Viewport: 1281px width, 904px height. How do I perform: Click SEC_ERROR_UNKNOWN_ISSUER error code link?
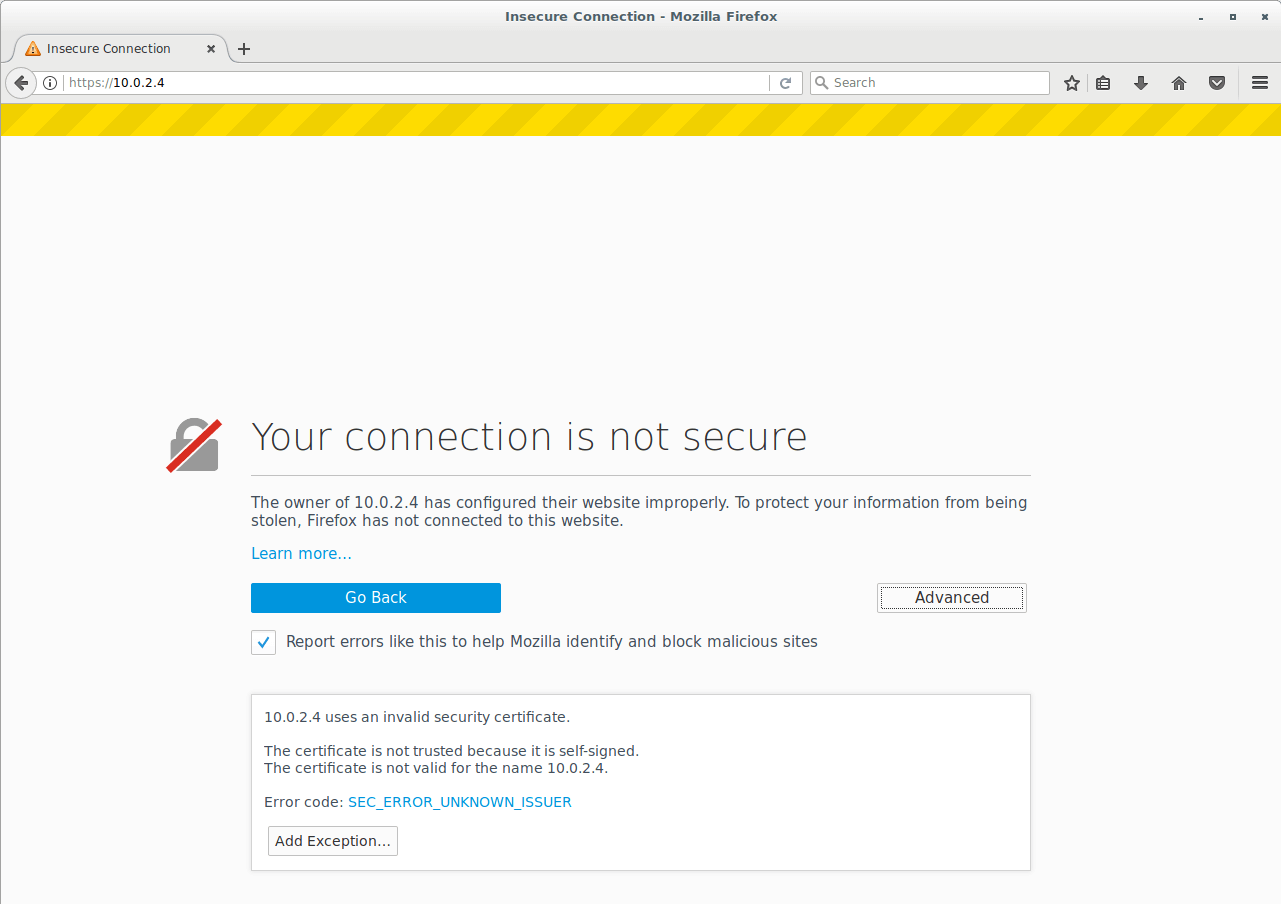[x=460, y=802]
